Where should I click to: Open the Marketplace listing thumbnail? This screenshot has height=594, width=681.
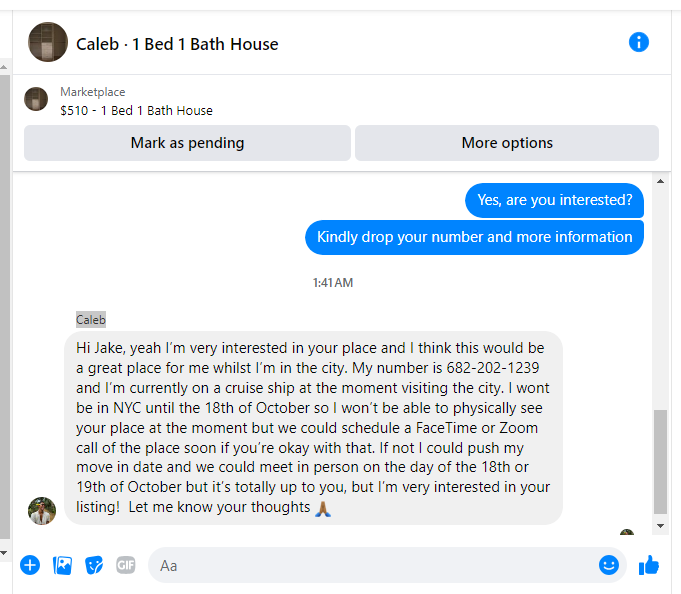coord(36,99)
